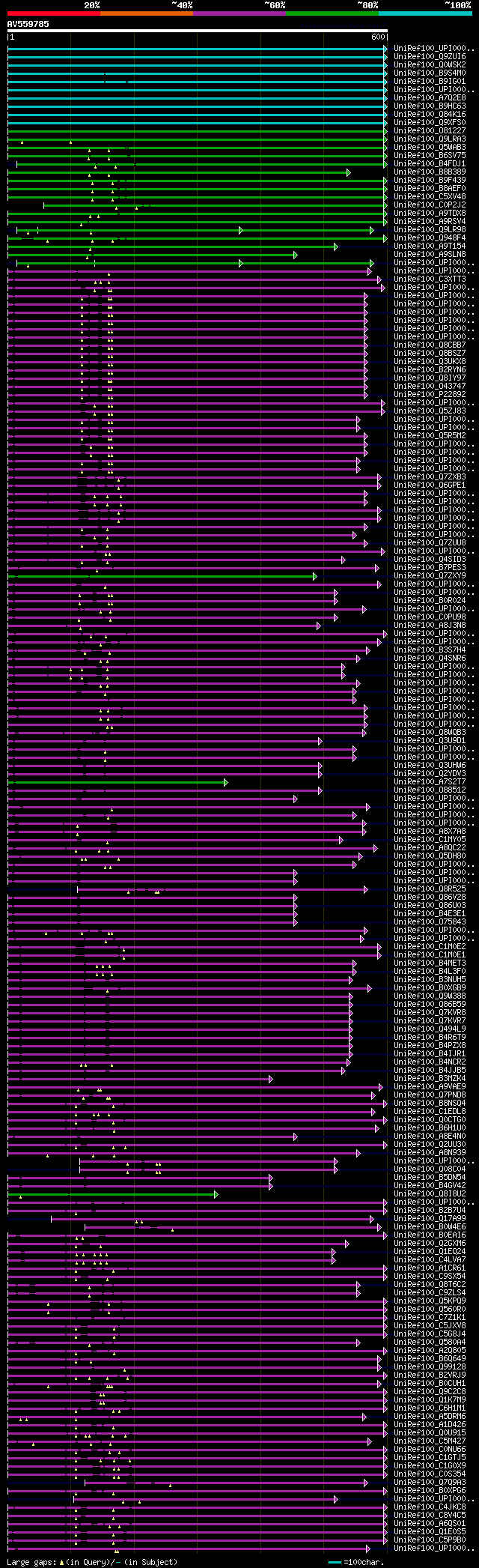The width and height of the screenshot is (479, 1568).
Task: Click the UniRef100_O75843 label
Action: pyautogui.click(x=430, y=922)
